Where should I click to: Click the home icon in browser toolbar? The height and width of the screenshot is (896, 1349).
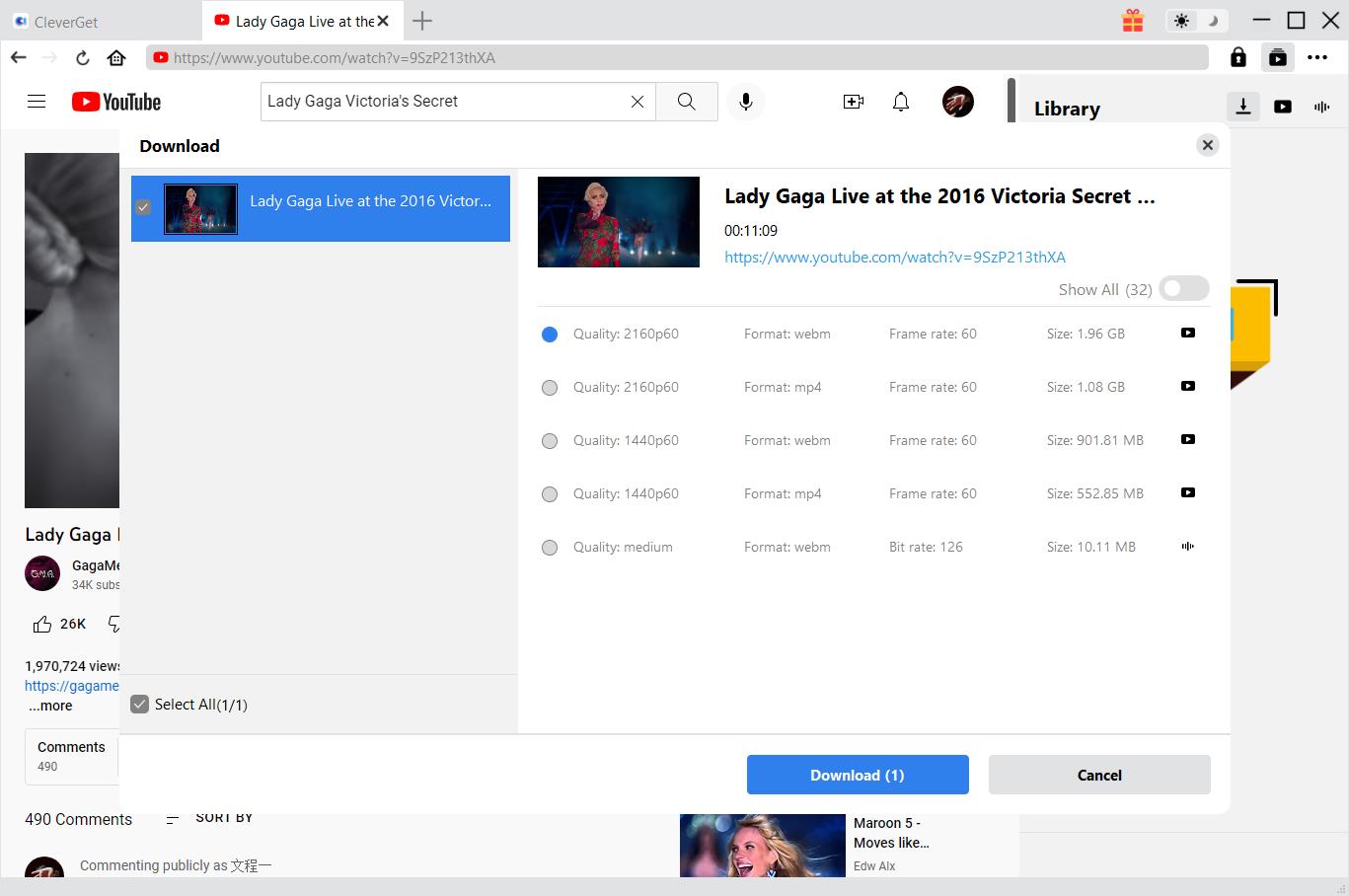pos(116,58)
